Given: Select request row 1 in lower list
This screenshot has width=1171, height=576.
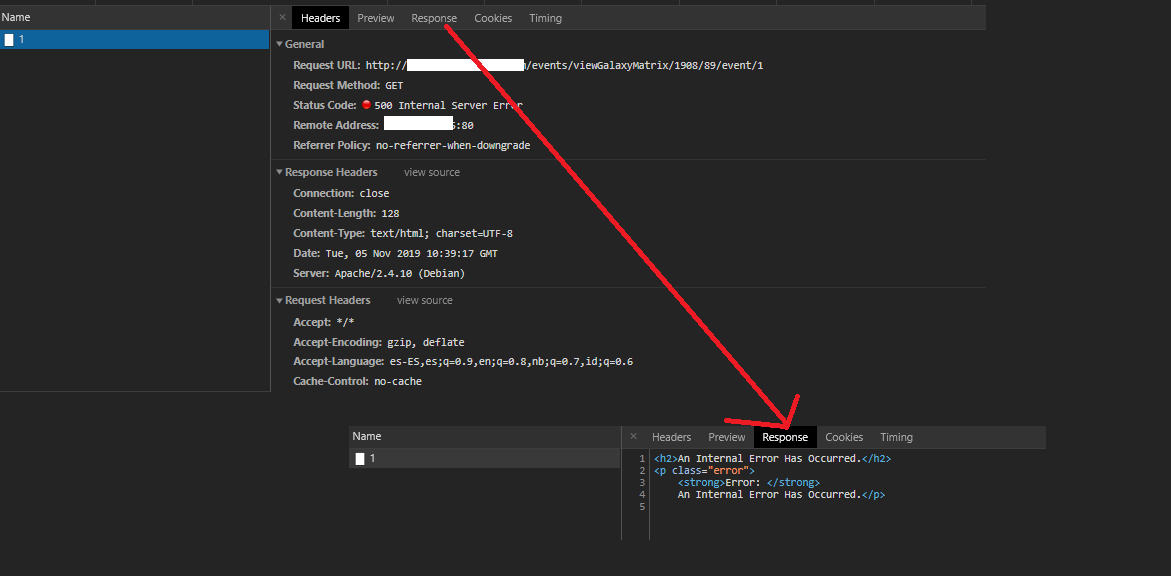Looking at the screenshot, I should [484, 459].
